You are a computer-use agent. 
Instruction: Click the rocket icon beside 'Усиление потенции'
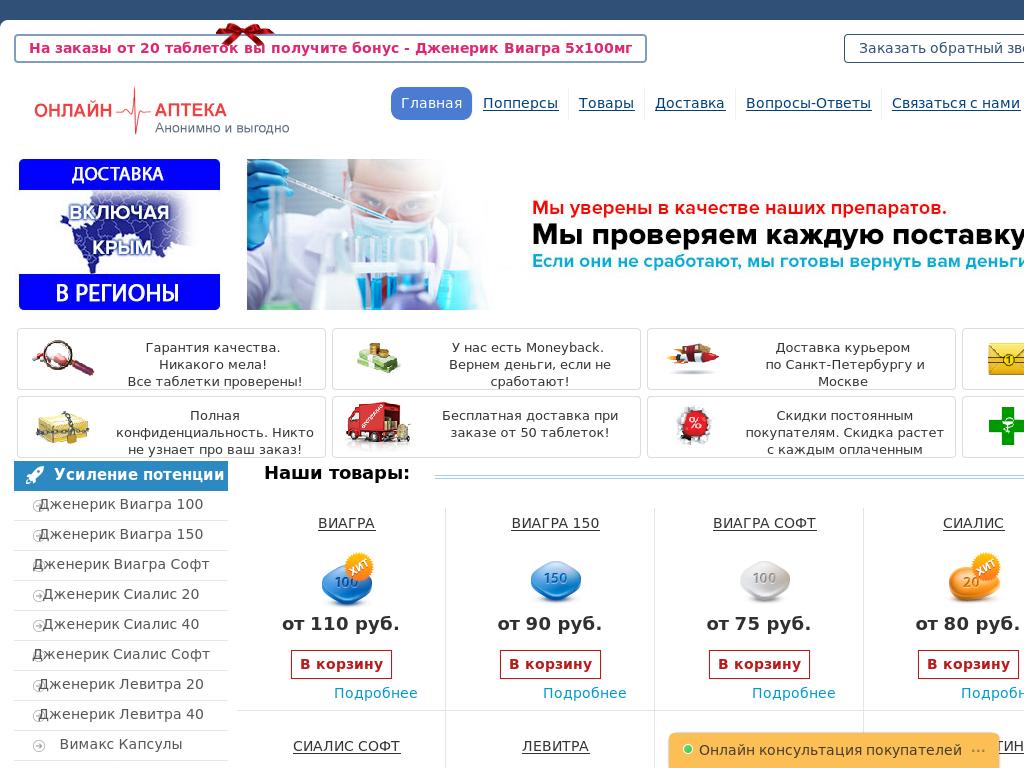pos(35,476)
